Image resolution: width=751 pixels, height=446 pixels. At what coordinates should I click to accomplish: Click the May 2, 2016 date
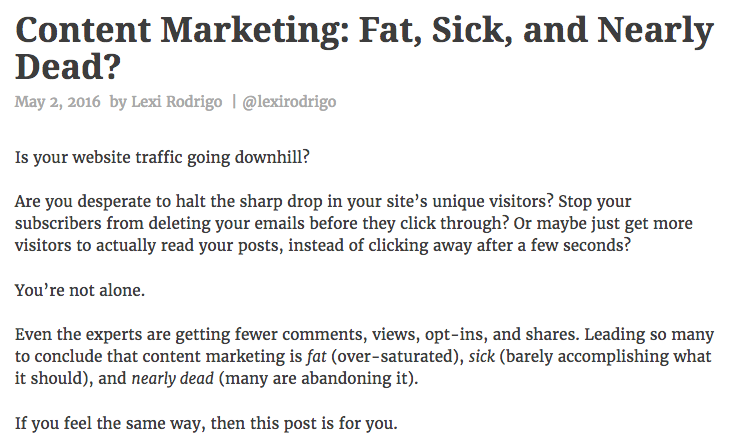click(57, 102)
